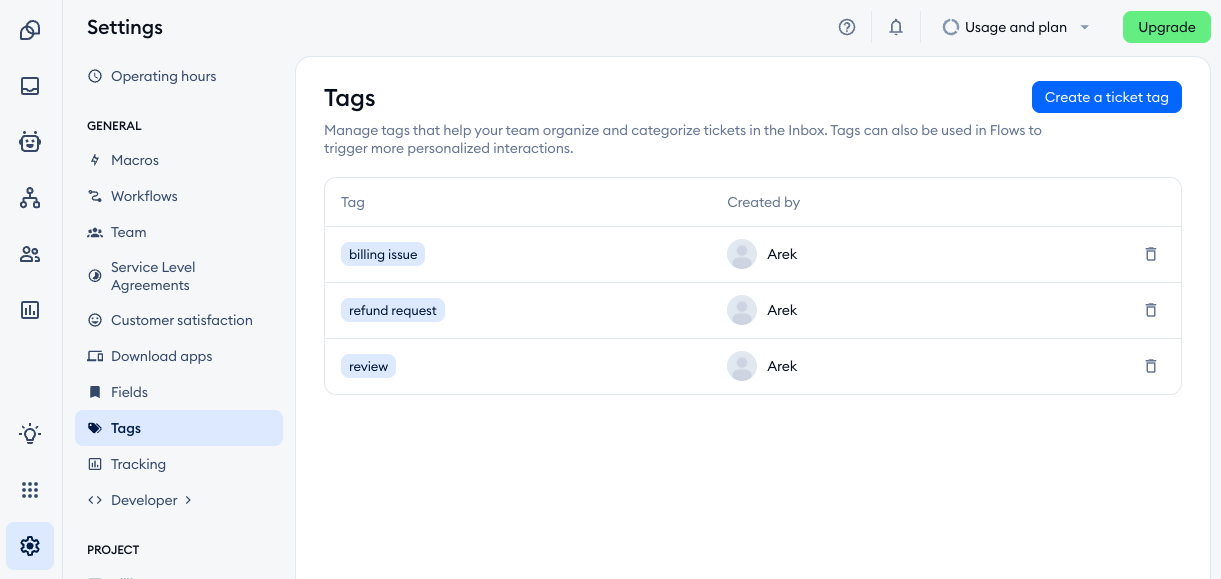Click the notifications bell icon
This screenshot has width=1221, height=579.
coord(896,28)
